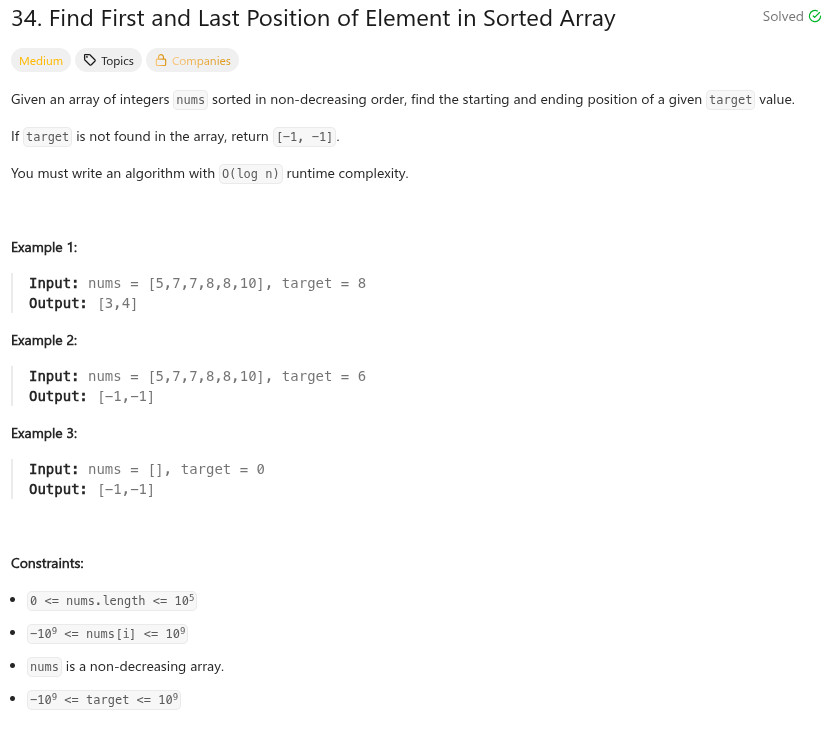Click the Example 2 input line
This screenshot has width=836, height=740.
point(197,377)
